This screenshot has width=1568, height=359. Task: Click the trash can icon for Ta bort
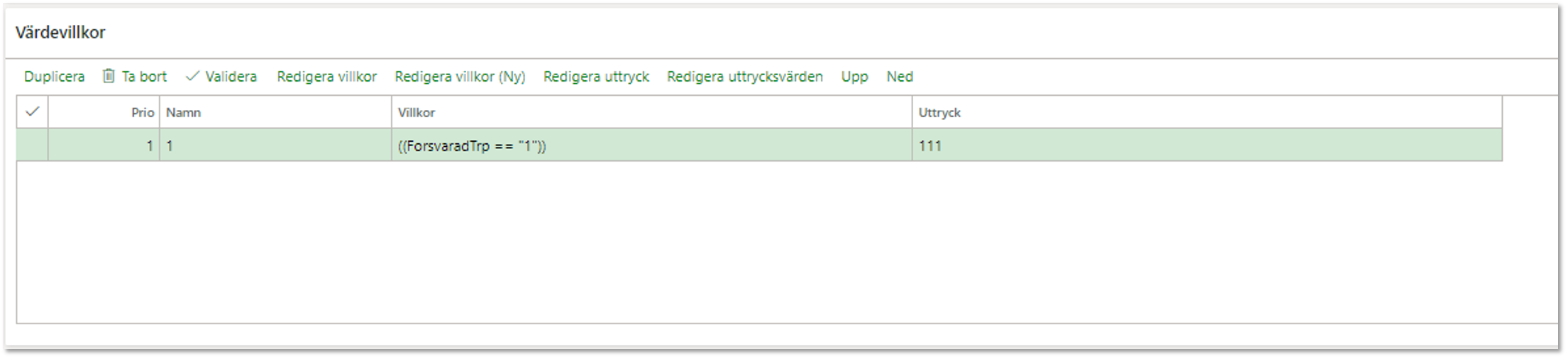[x=109, y=76]
